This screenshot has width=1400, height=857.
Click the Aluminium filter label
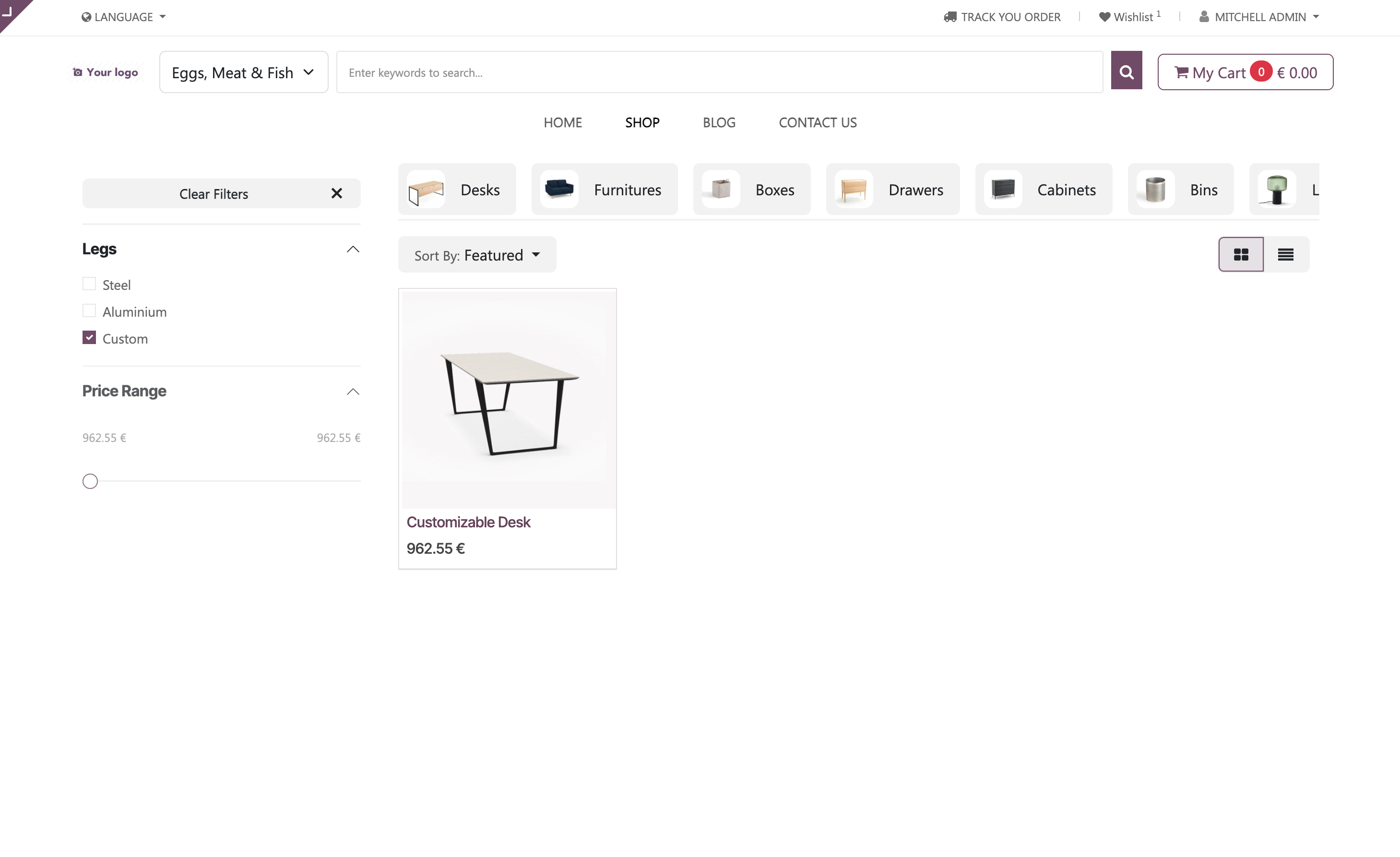[x=135, y=311]
